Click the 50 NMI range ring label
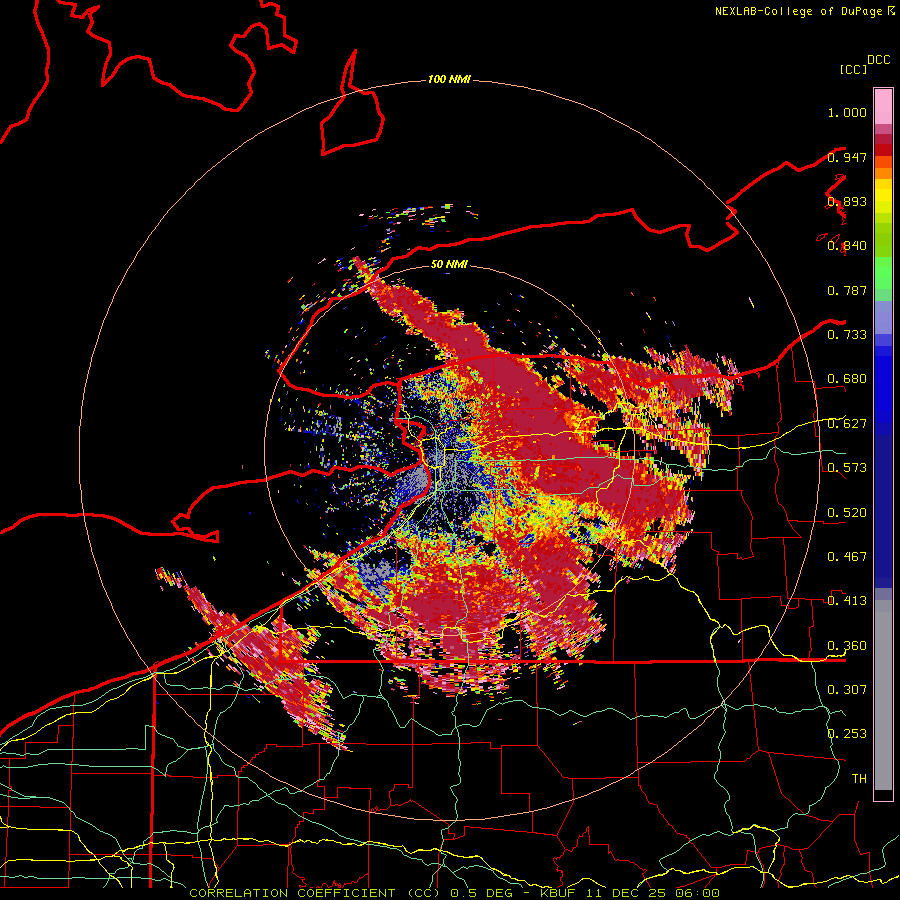Viewport: 900px width, 900px height. click(x=449, y=264)
